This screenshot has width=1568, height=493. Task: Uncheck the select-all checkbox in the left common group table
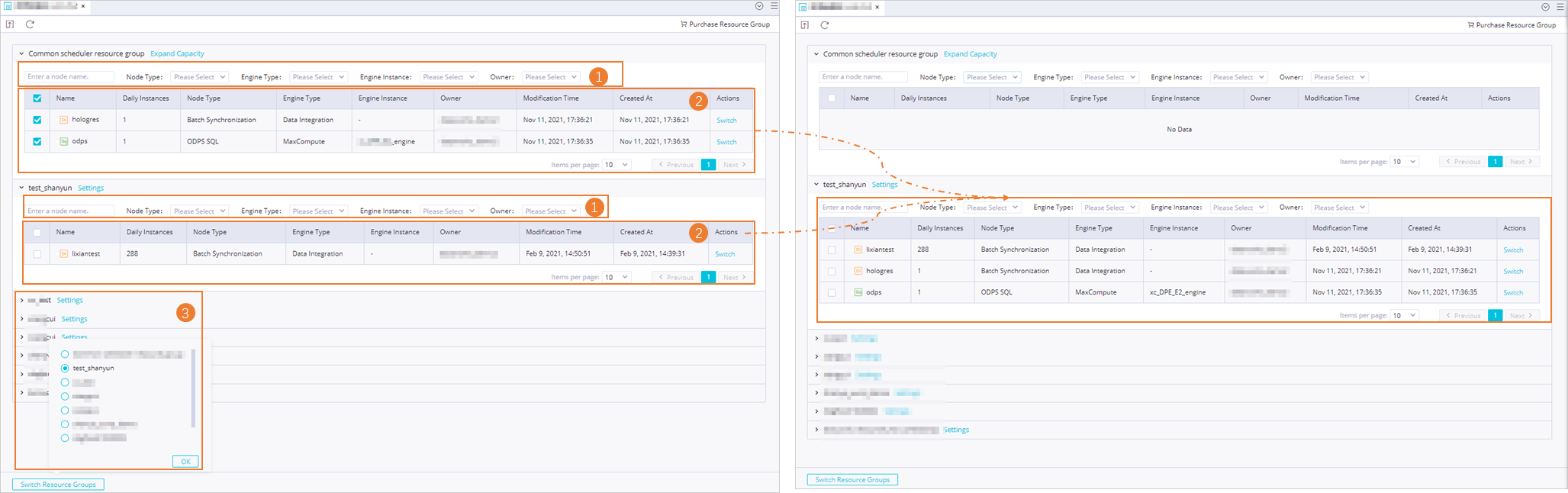click(37, 98)
